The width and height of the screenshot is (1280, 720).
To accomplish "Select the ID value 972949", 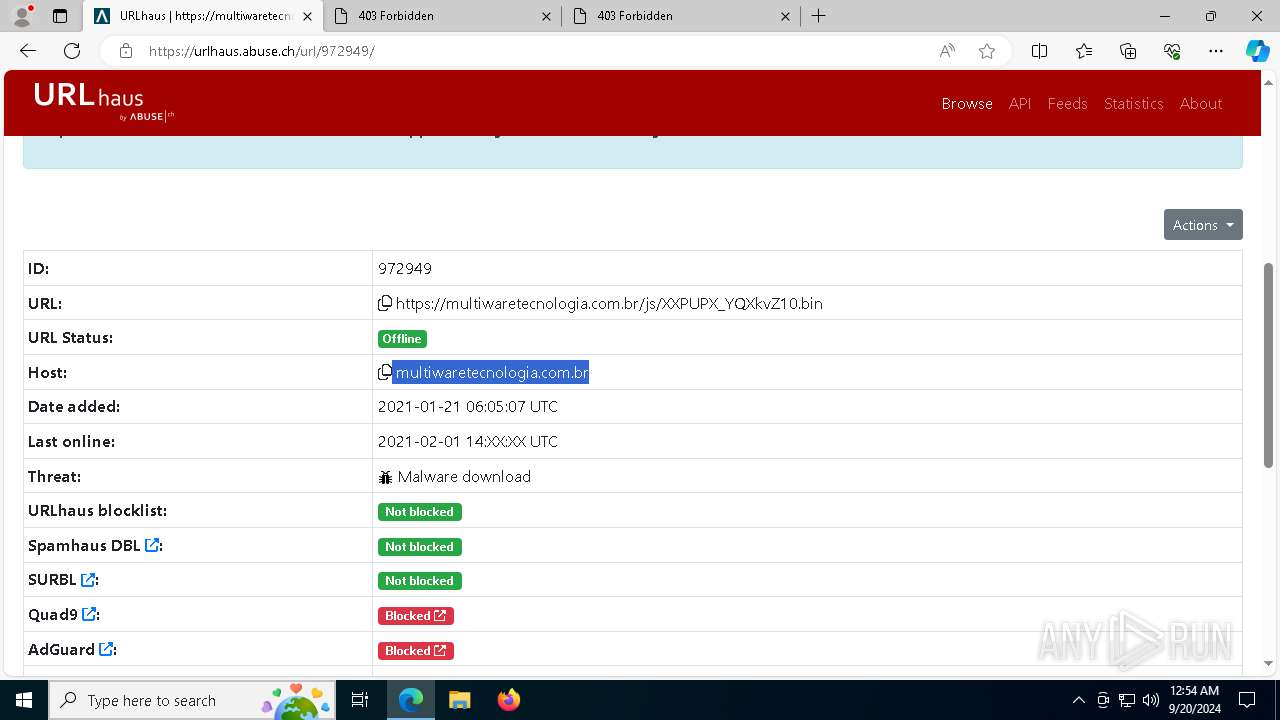I will point(405,268).
